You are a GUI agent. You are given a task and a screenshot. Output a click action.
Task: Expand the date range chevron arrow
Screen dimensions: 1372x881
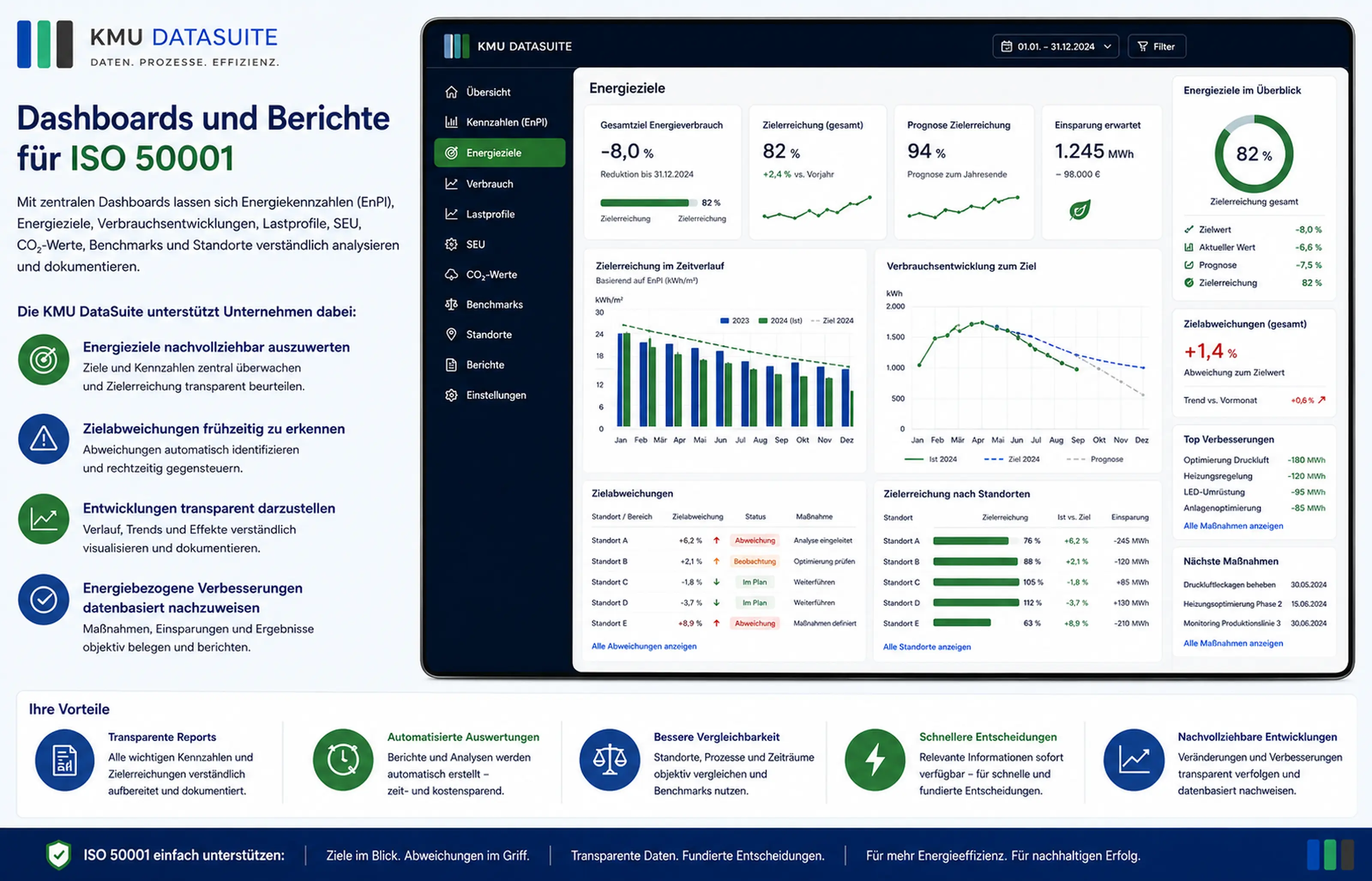click(x=1107, y=46)
